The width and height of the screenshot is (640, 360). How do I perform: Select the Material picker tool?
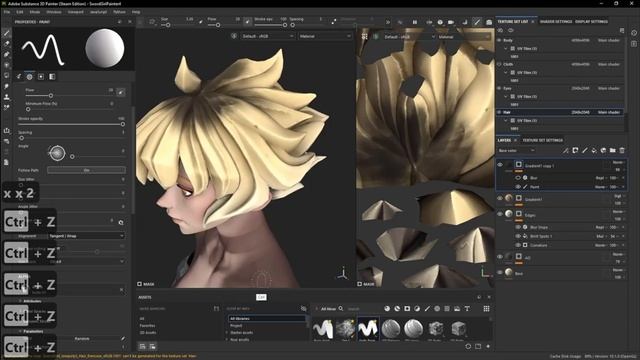coord(7,107)
